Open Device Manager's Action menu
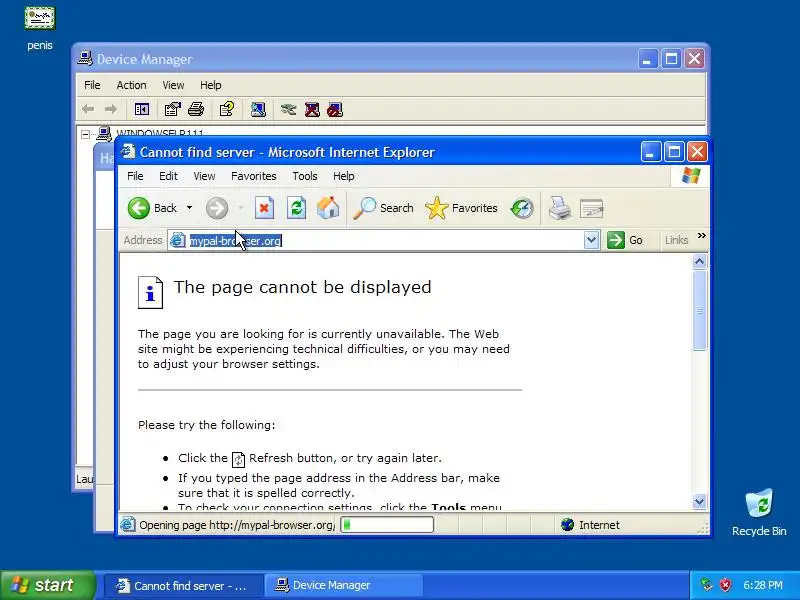 131,85
